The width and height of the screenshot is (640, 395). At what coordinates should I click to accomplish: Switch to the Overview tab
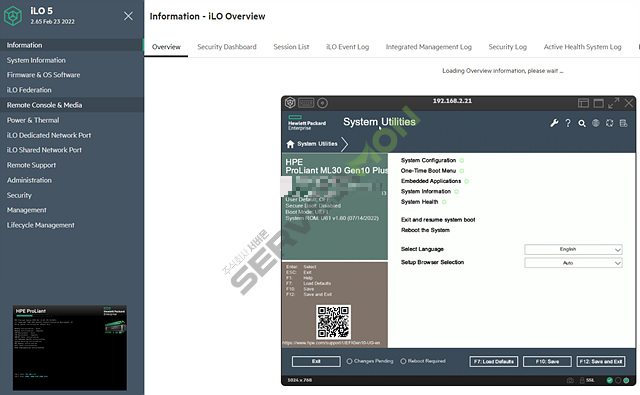(166, 47)
